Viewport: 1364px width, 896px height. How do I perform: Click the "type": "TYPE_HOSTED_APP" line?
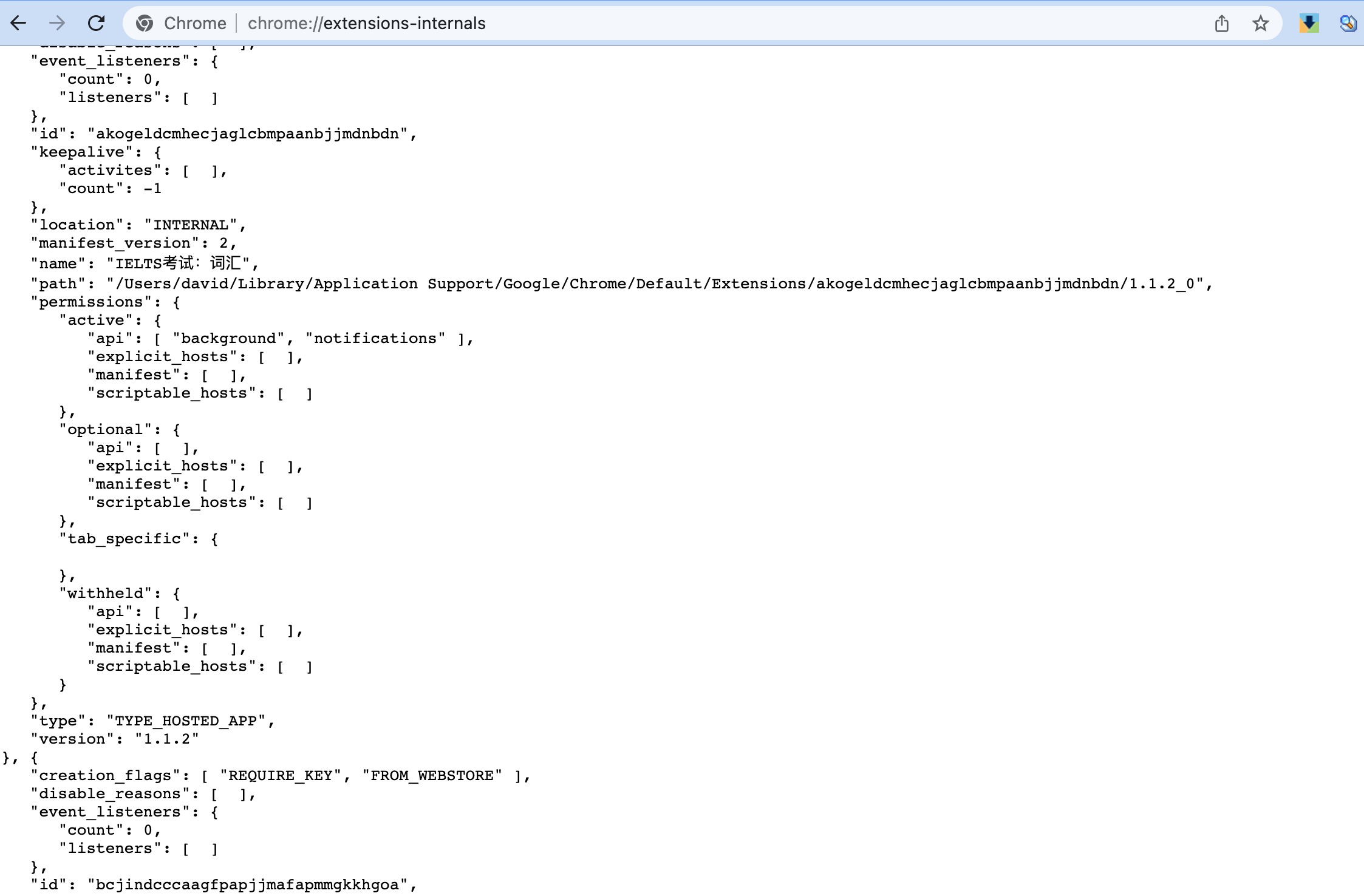152,721
